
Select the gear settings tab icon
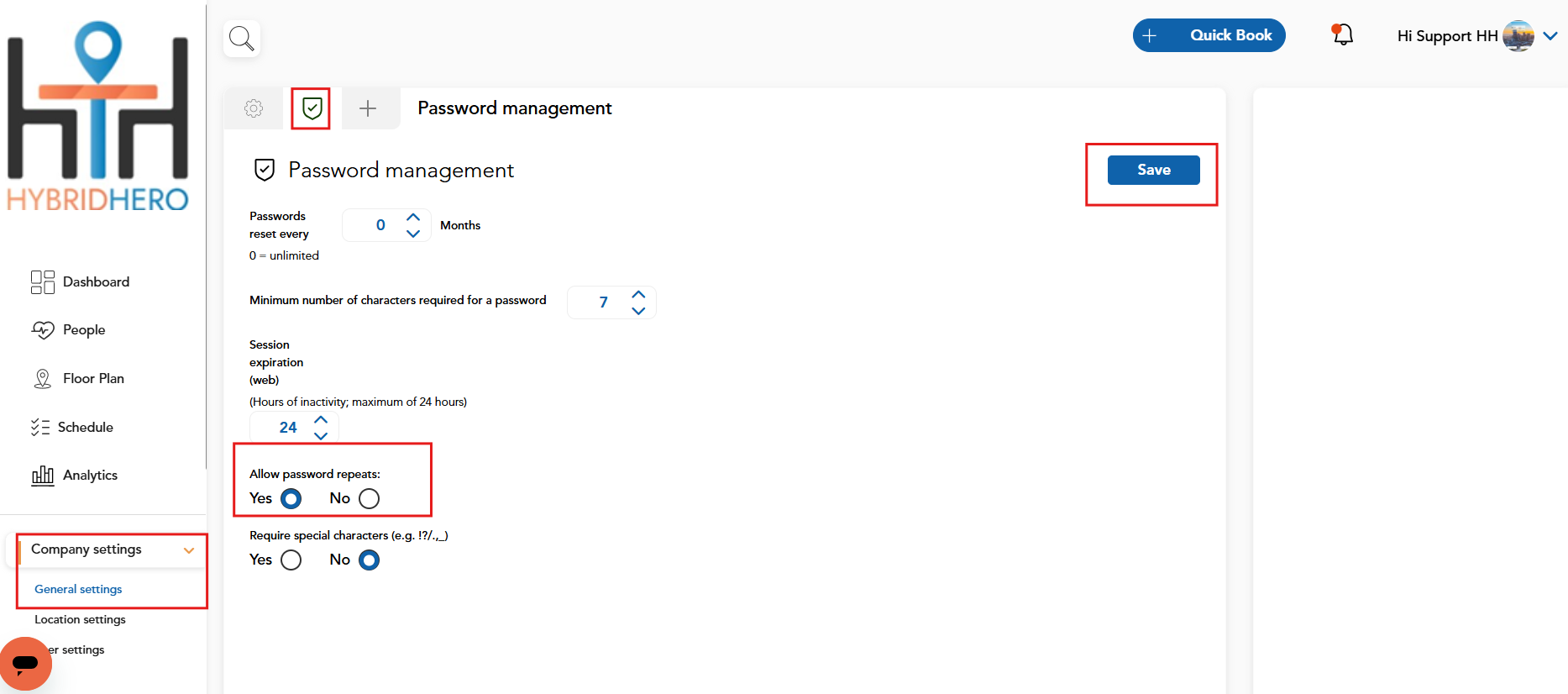pyautogui.click(x=253, y=108)
